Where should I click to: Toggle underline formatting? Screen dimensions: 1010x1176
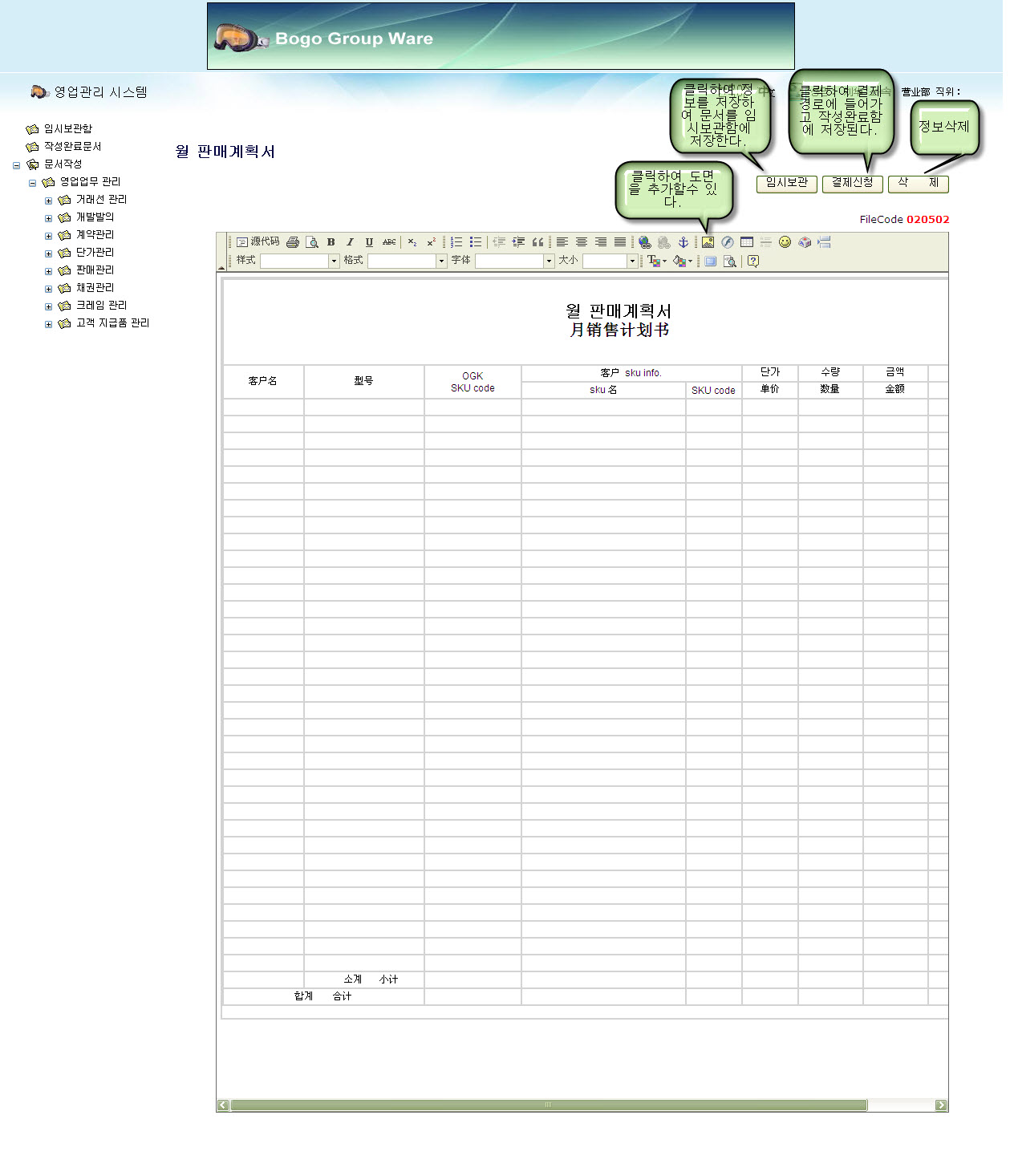(369, 242)
